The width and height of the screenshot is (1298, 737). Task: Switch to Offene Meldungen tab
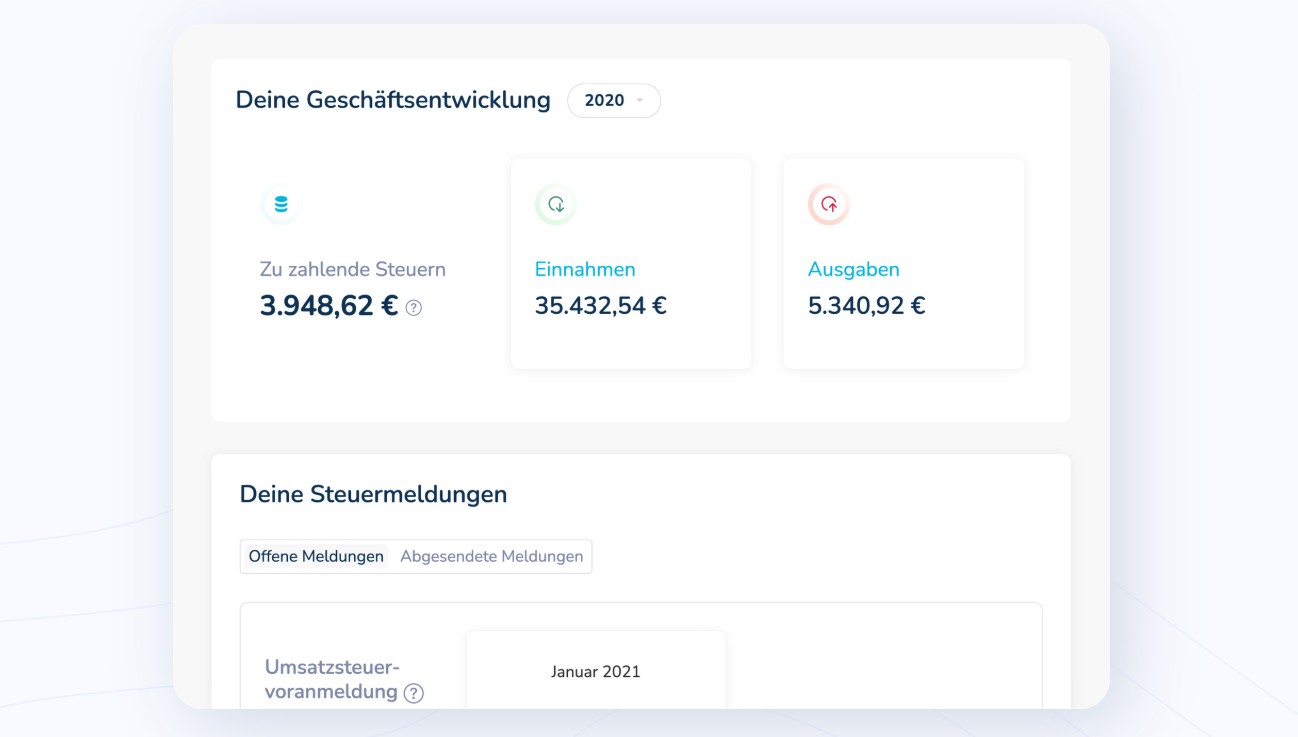316,557
